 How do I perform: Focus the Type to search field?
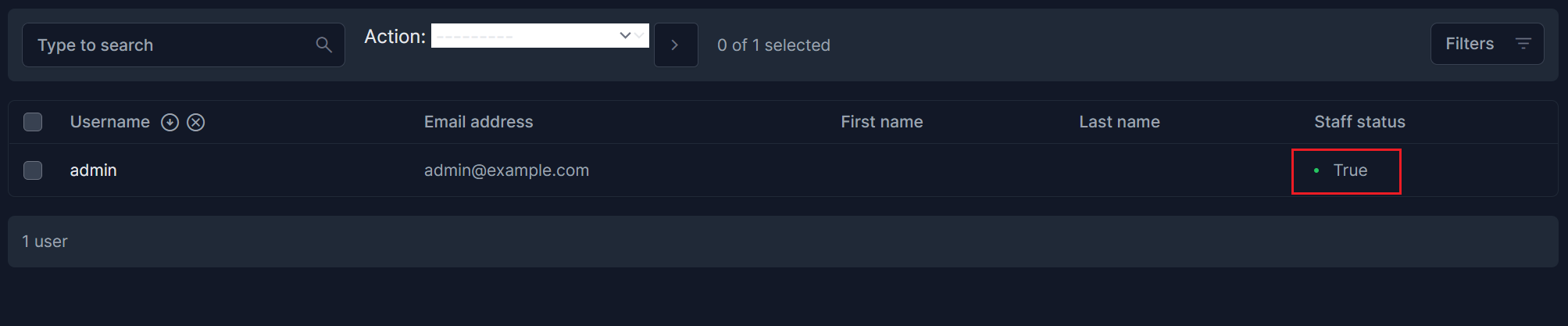click(x=183, y=45)
